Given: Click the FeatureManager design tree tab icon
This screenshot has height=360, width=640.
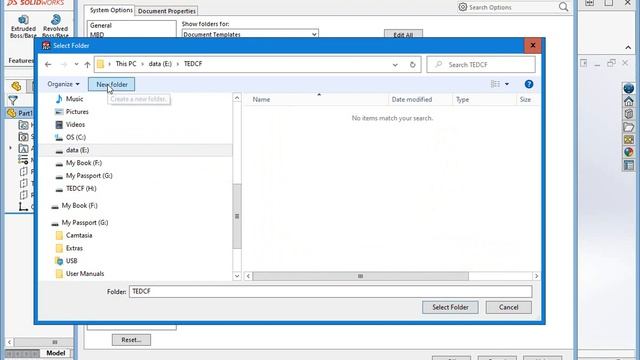Looking at the screenshot, I should coord(16,86).
